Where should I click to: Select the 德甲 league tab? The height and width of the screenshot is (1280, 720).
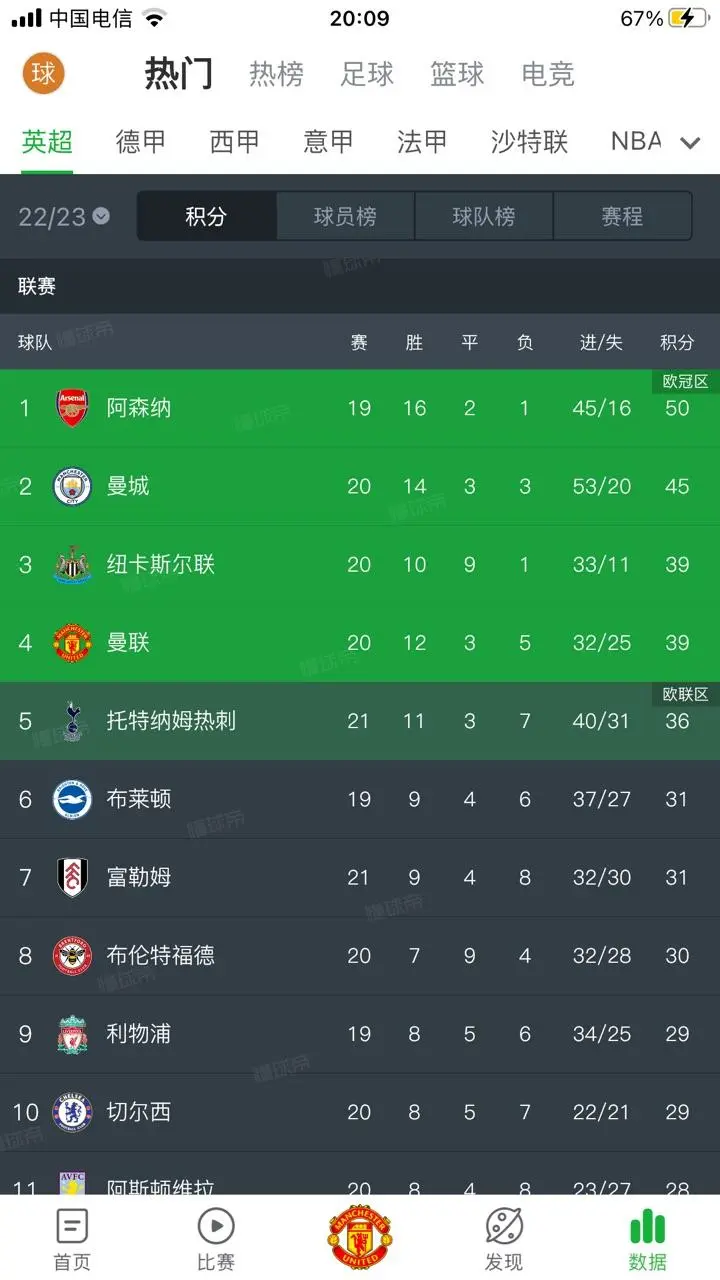(x=141, y=141)
